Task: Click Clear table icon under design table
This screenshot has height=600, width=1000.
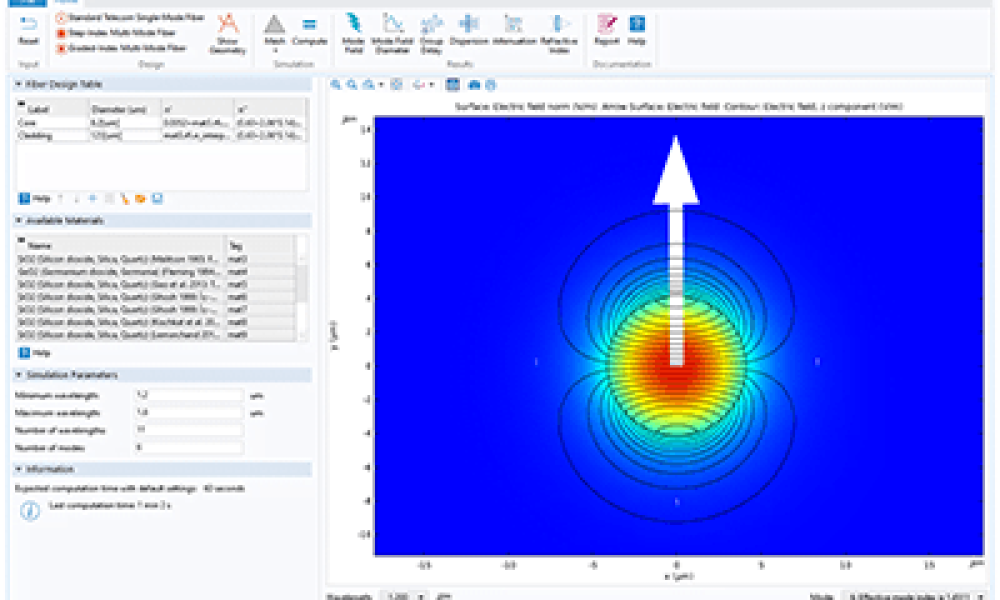Action: pyautogui.click(x=125, y=198)
